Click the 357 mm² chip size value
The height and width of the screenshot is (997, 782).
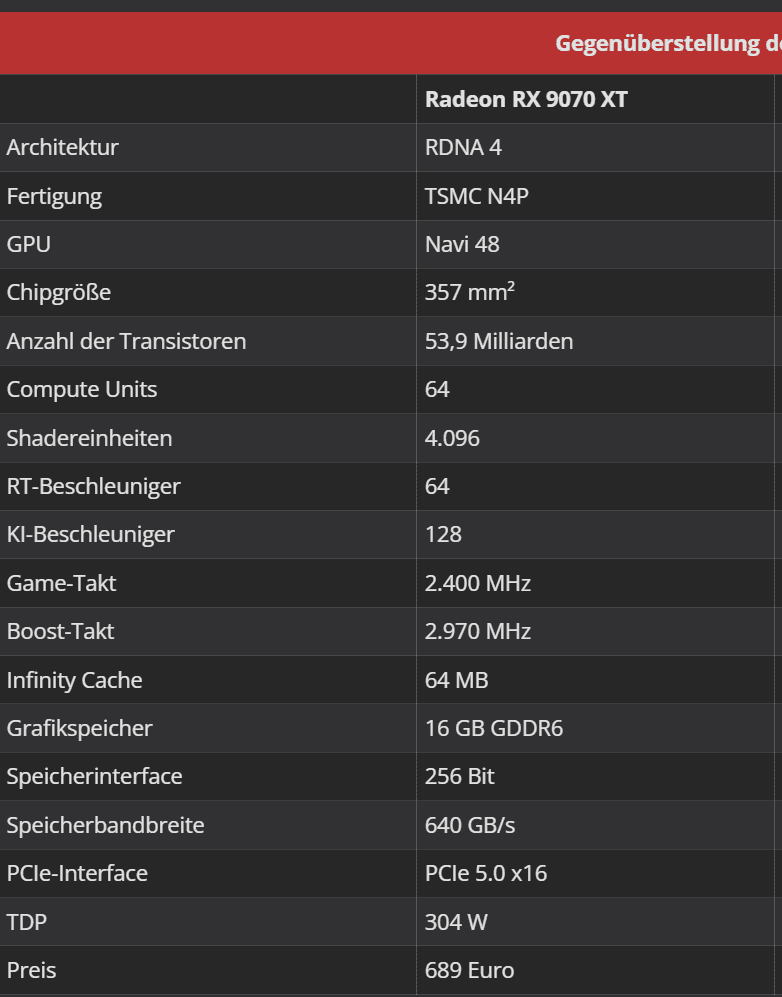pyautogui.click(x=470, y=292)
